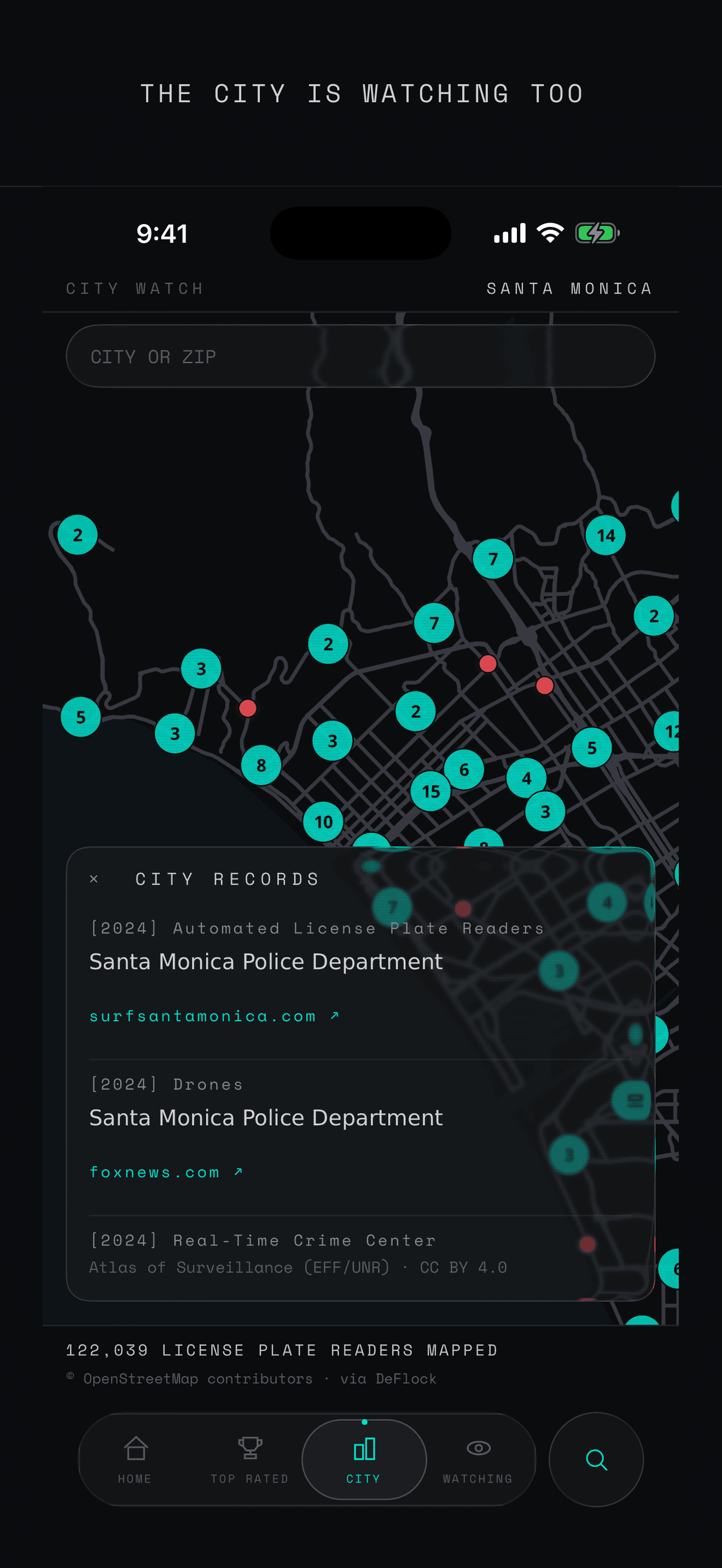Tap the 9:41 clock in status bar
722x1568 pixels.
tap(162, 234)
